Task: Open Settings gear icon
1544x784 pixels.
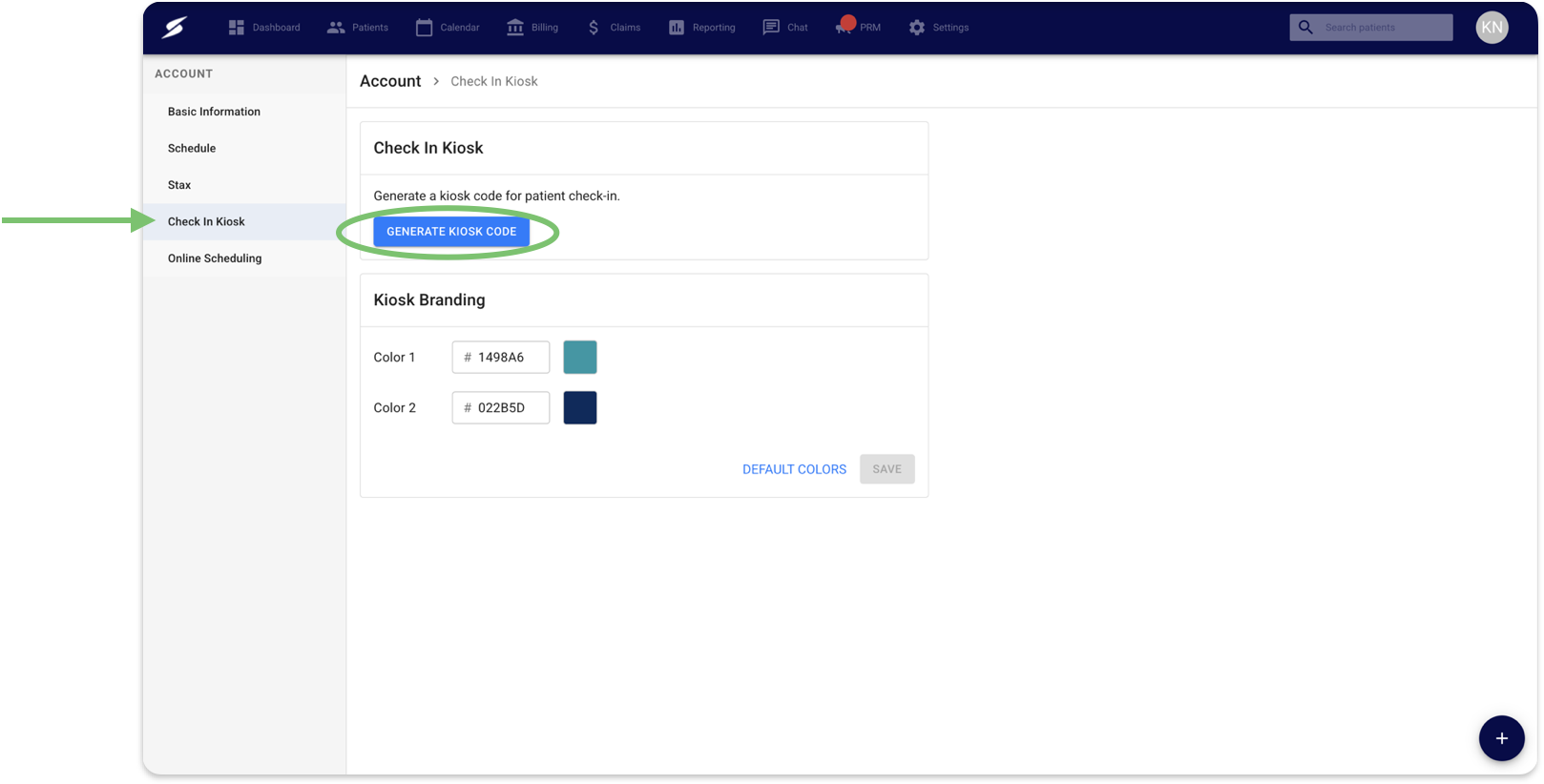Action: (x=917, y=28)
